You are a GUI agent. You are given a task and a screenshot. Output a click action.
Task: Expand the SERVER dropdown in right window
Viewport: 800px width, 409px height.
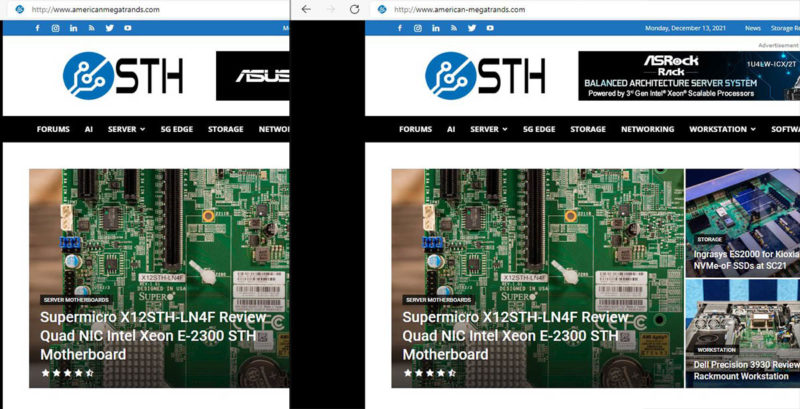pos(488,129)
